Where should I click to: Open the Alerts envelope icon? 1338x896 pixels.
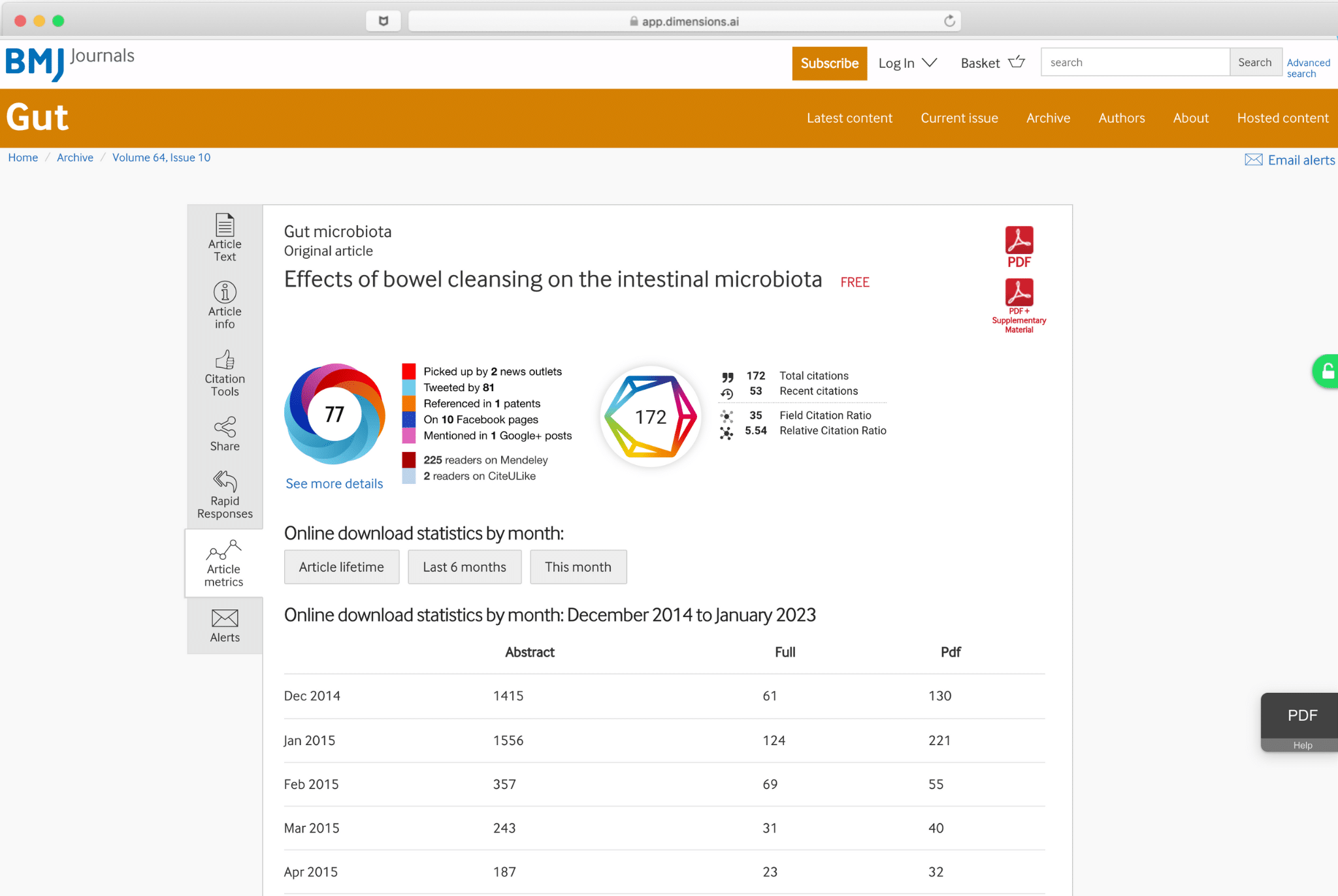tap(225, 618)
